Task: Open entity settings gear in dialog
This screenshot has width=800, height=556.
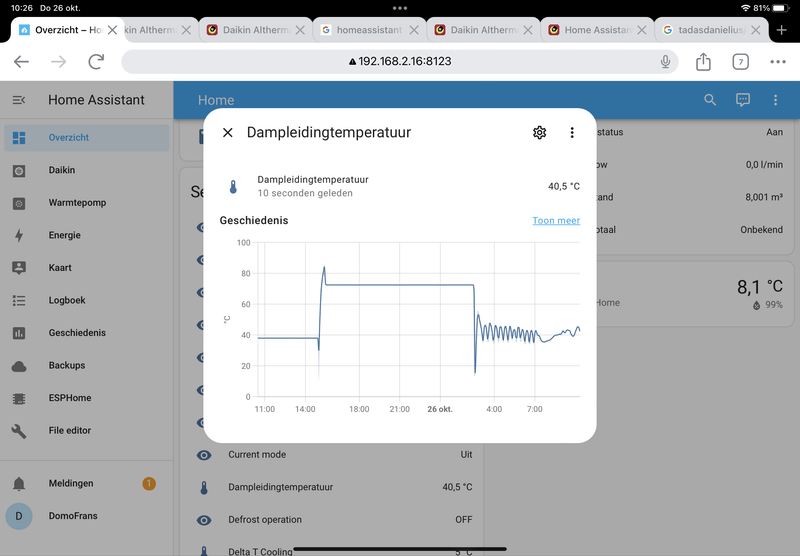Action: [x=539, y=133]
